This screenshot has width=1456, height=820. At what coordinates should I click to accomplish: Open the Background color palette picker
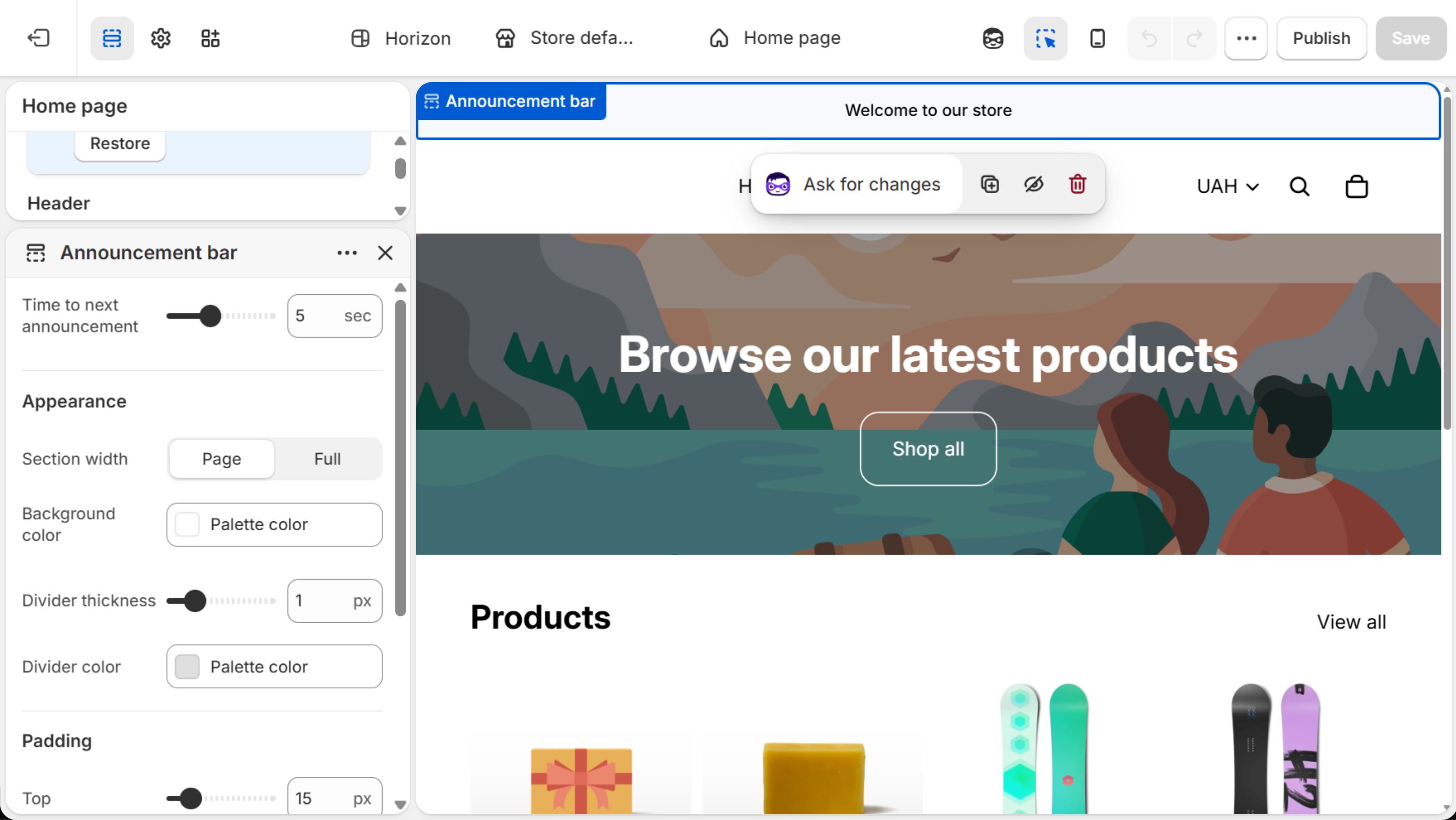coord(274,524)
